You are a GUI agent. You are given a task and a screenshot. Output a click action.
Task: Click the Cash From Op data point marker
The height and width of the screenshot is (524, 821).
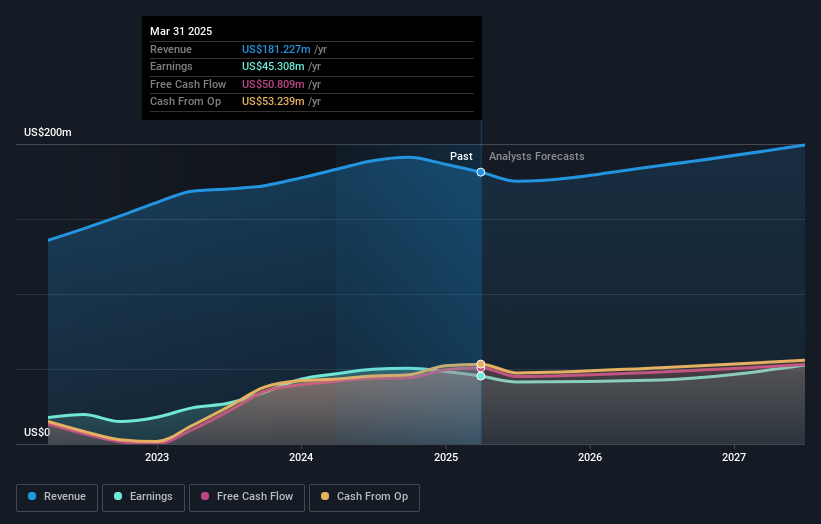[481, 364]
